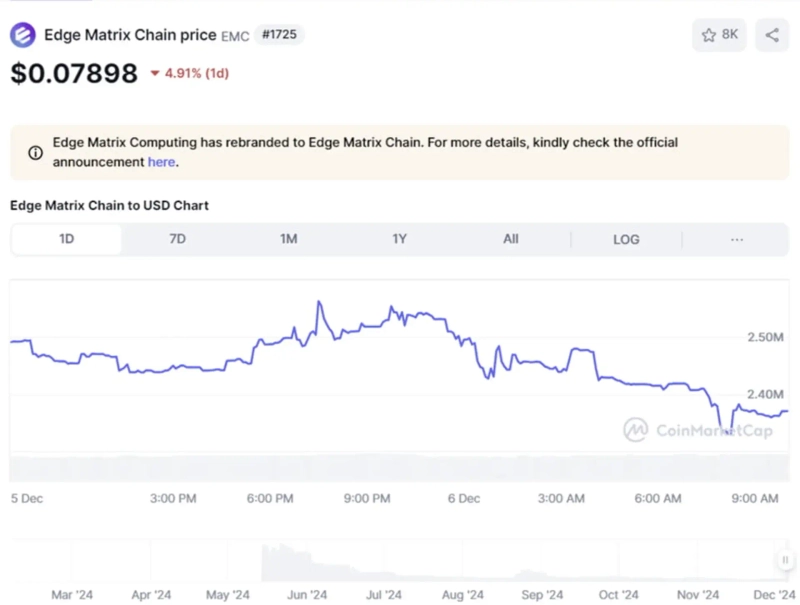Select the 1D timeframe tab
Screen dimensions: 800x605
(x=66, y=240)
